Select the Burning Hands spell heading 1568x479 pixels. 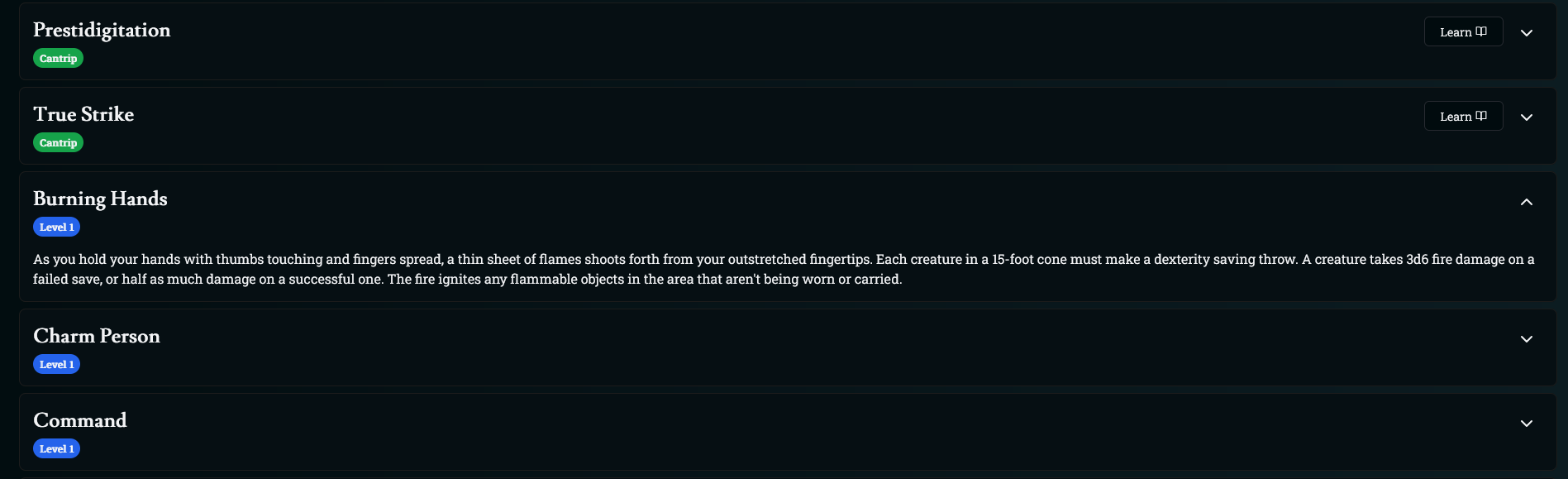coord(100,199)
